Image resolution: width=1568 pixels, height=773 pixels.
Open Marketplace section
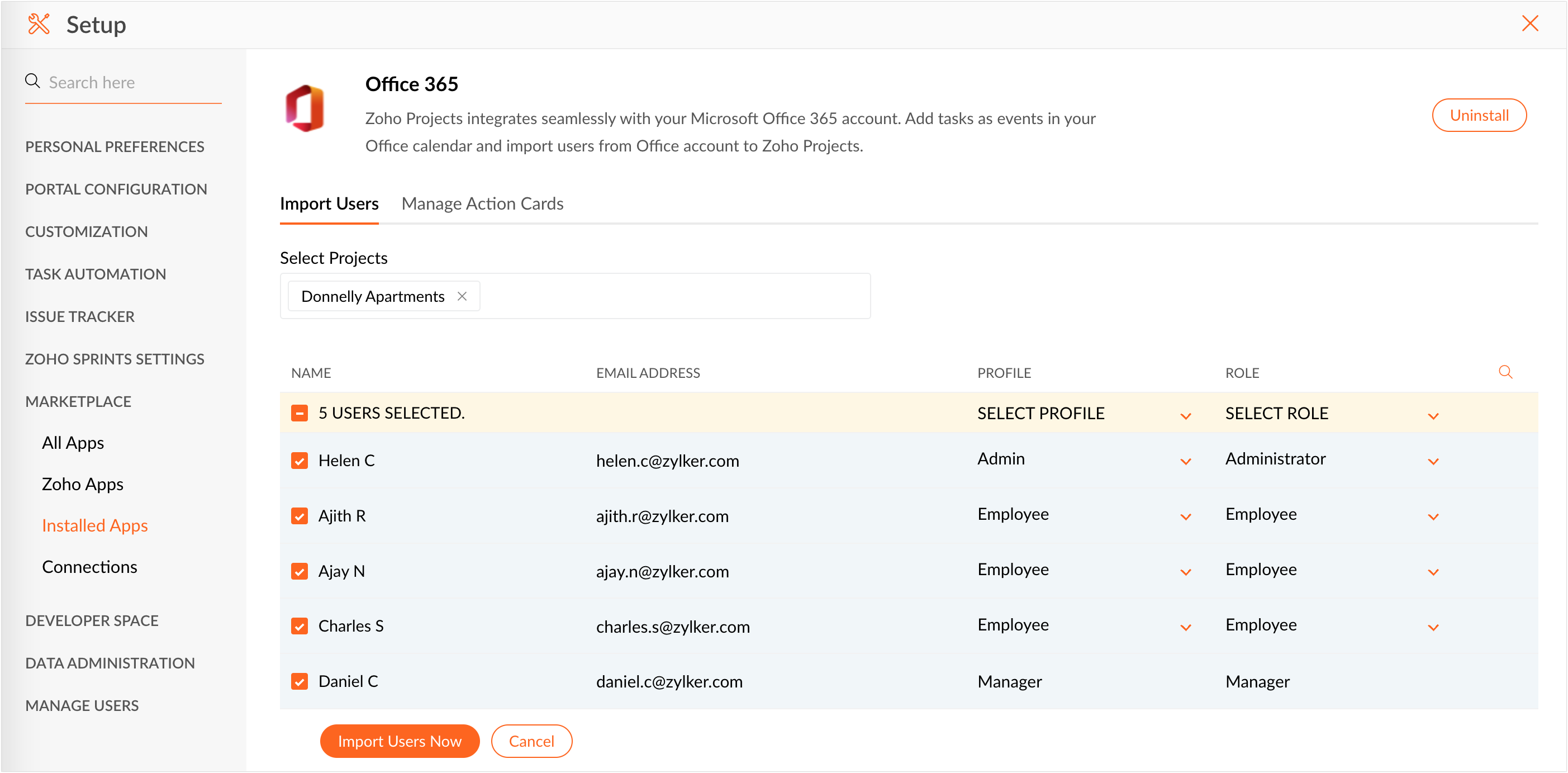pyautogui.click(x=79, y=402)
